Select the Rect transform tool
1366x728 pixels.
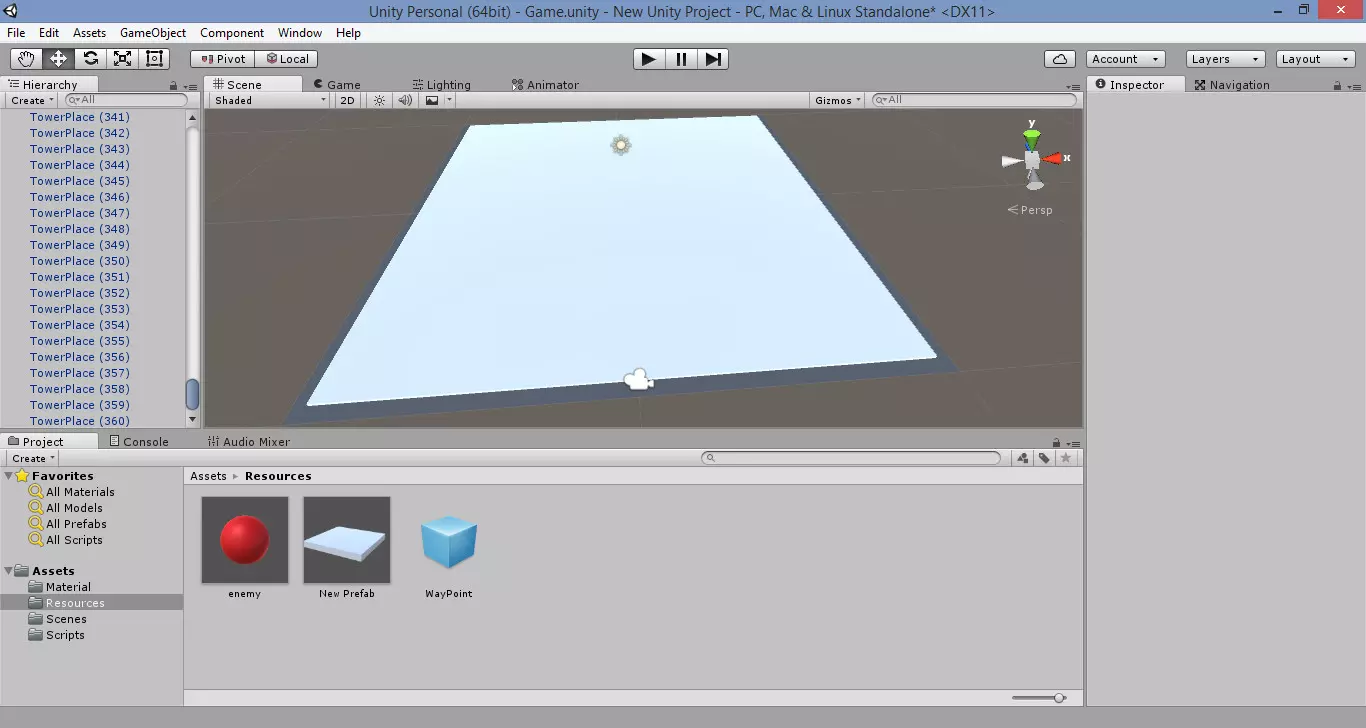click(x=154, y=59)
